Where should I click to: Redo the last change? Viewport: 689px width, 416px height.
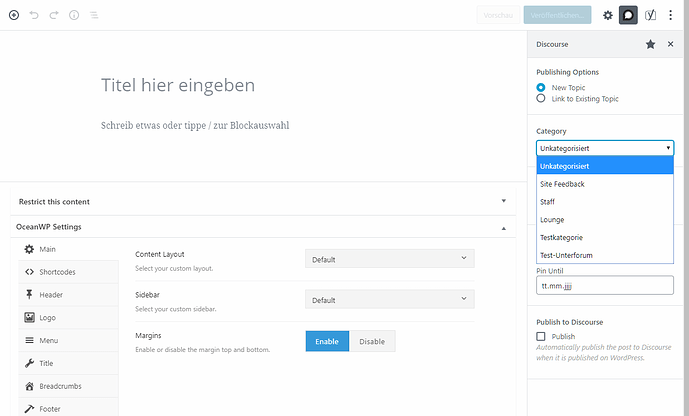tap(54, 15)
